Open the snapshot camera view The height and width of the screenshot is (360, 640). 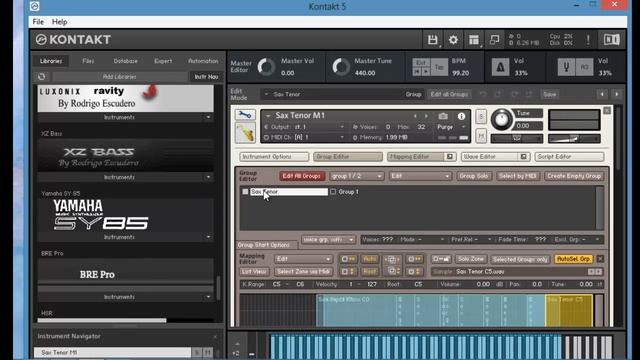[x=443, y=116]
